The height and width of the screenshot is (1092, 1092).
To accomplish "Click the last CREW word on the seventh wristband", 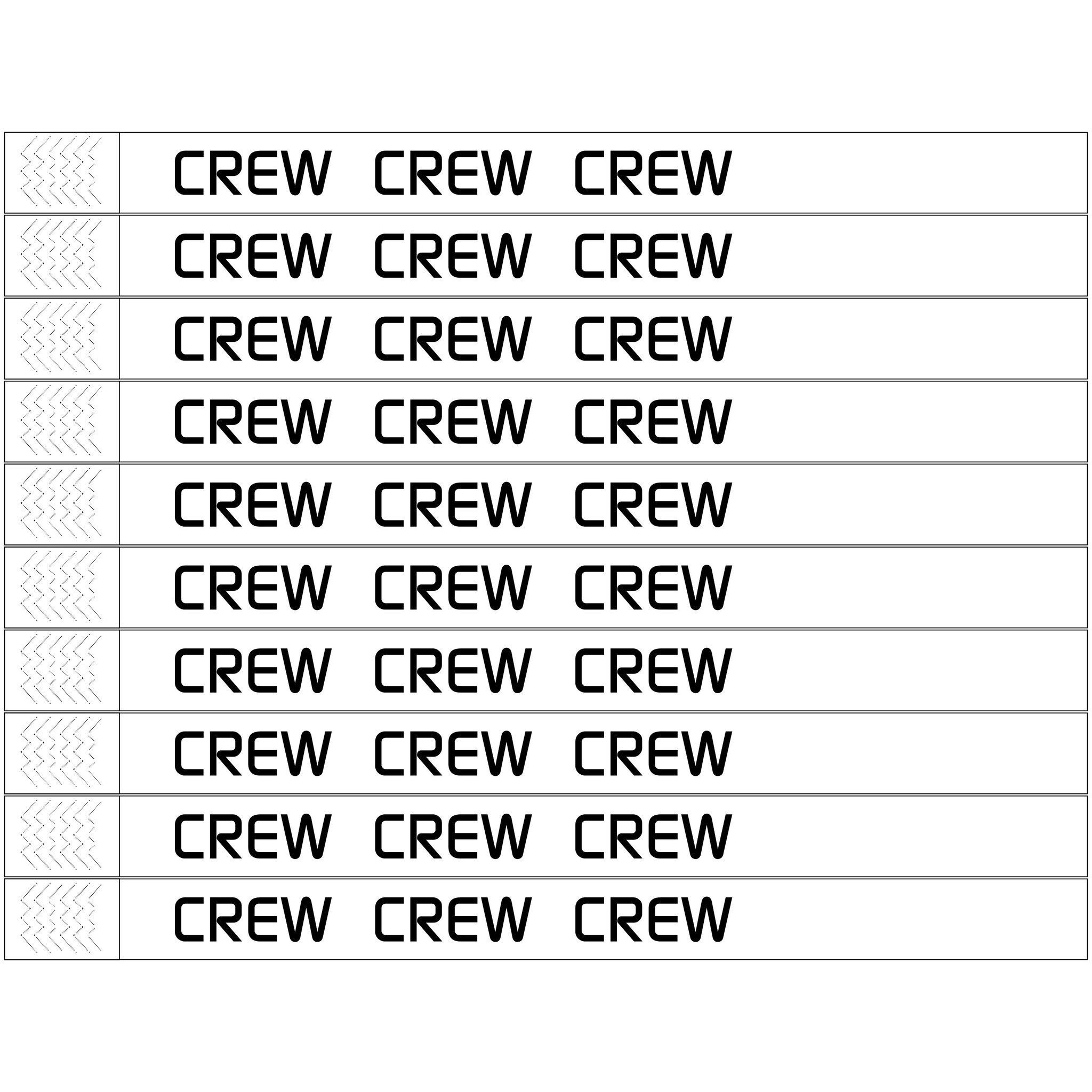I will 653,670.
